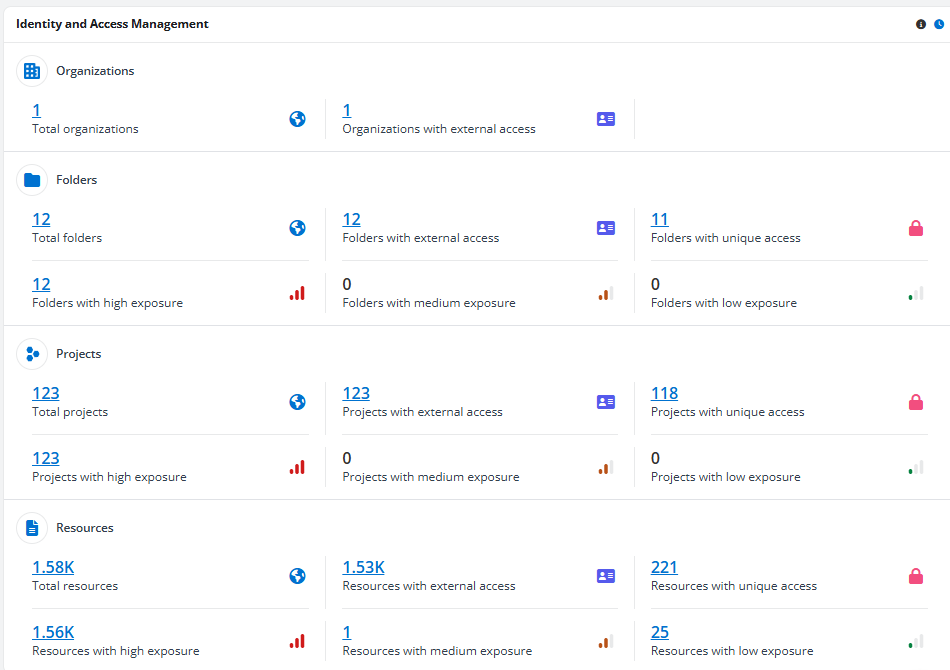Click the orange medium exposure icon for Resources
The width and height of the screenshot is (950, 670).
605,640
